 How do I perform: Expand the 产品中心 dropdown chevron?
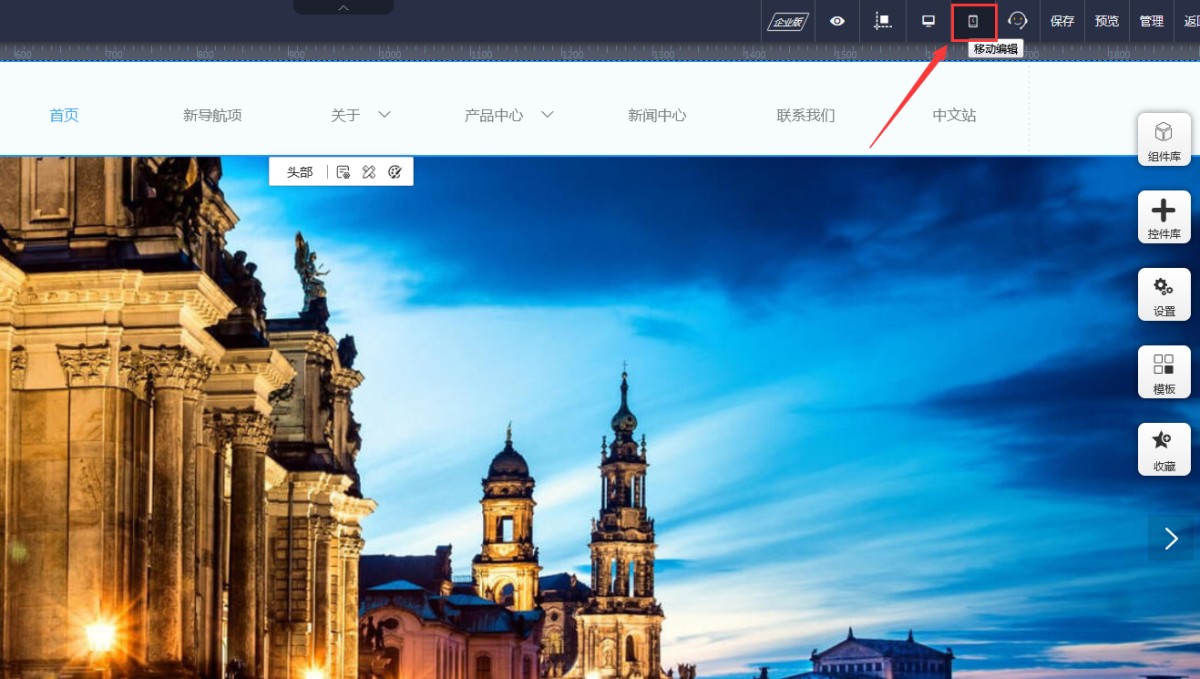(x=547, y=115)
